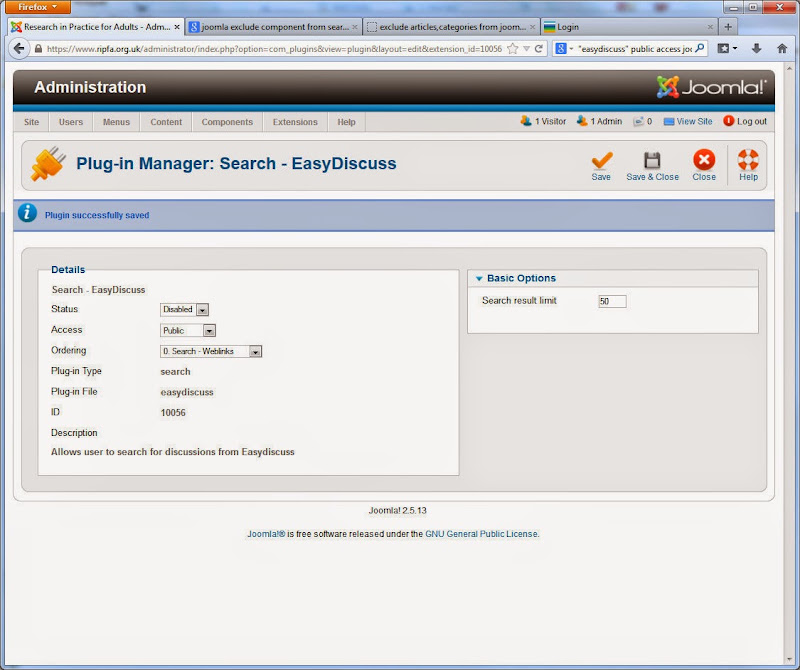Click the easydiscuss plug-in file name
Screen dimensions: 800x670
pyautogui.click(x=187, y=392)
